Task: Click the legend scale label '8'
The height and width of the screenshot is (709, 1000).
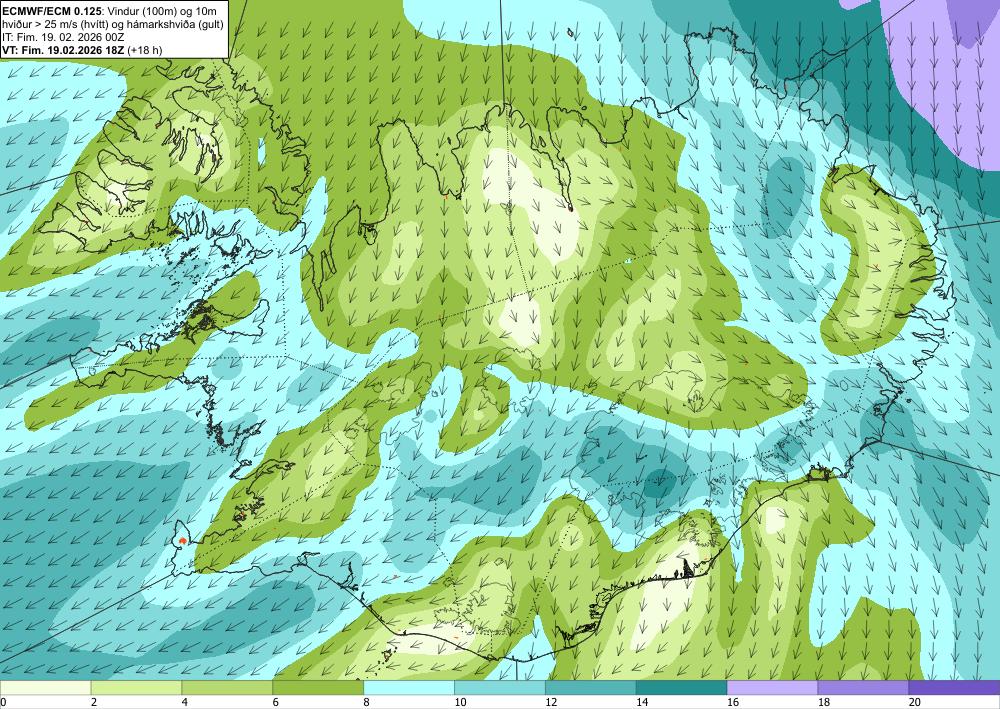Action: (x=367, y=703)
